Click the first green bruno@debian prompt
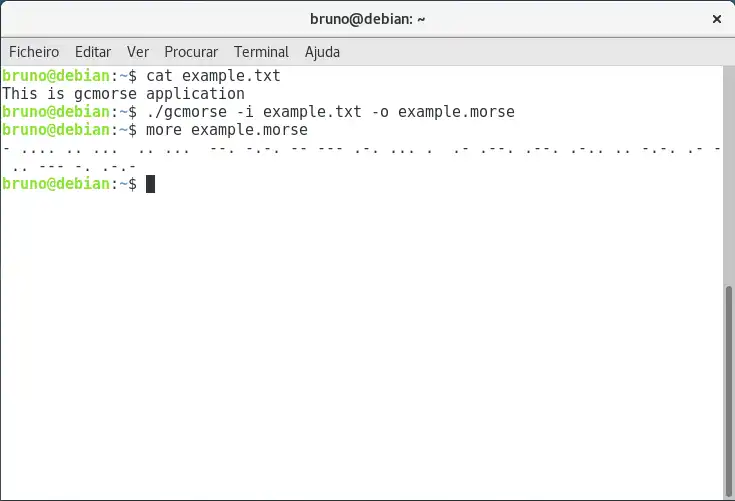735x501 pixels. point(56,76)
